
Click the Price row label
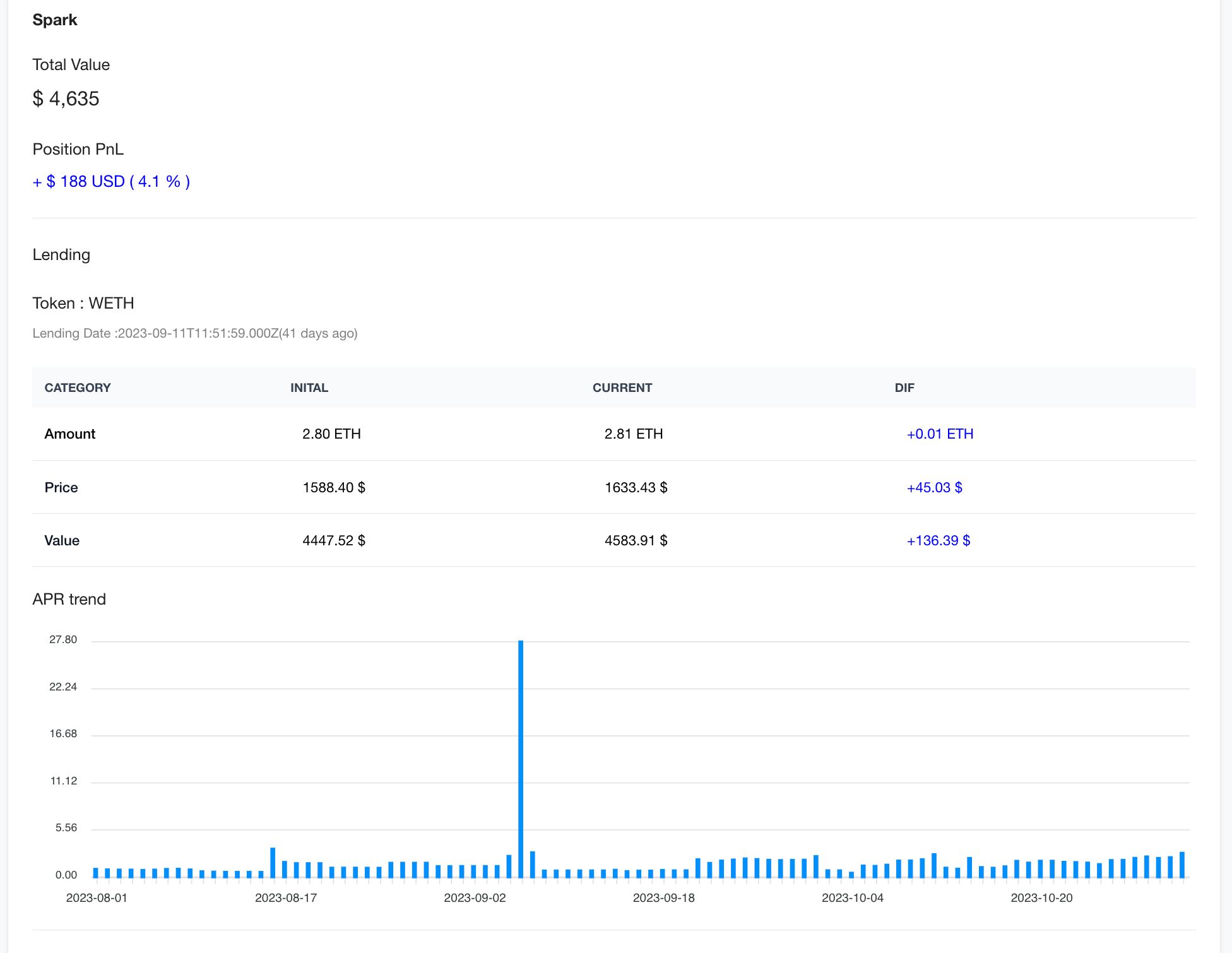coord(61,487)
